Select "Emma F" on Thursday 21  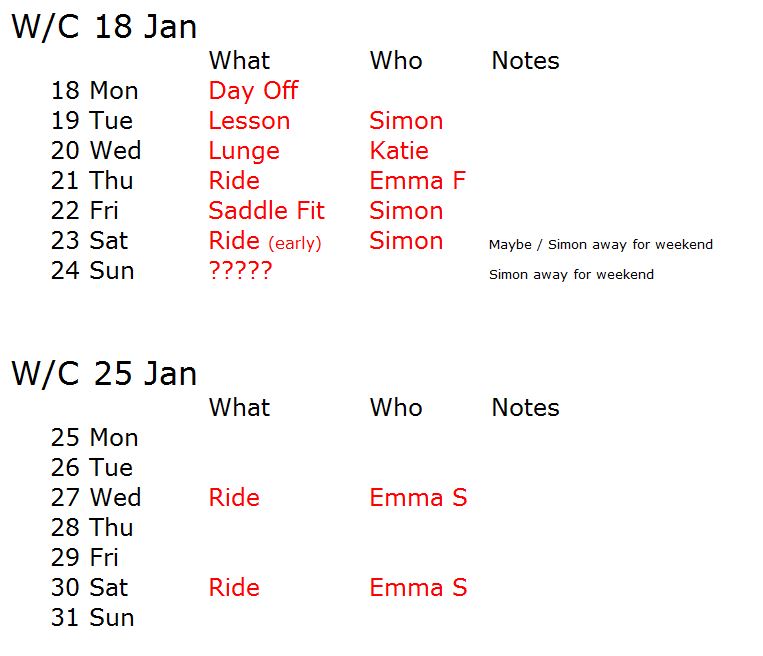417,181
